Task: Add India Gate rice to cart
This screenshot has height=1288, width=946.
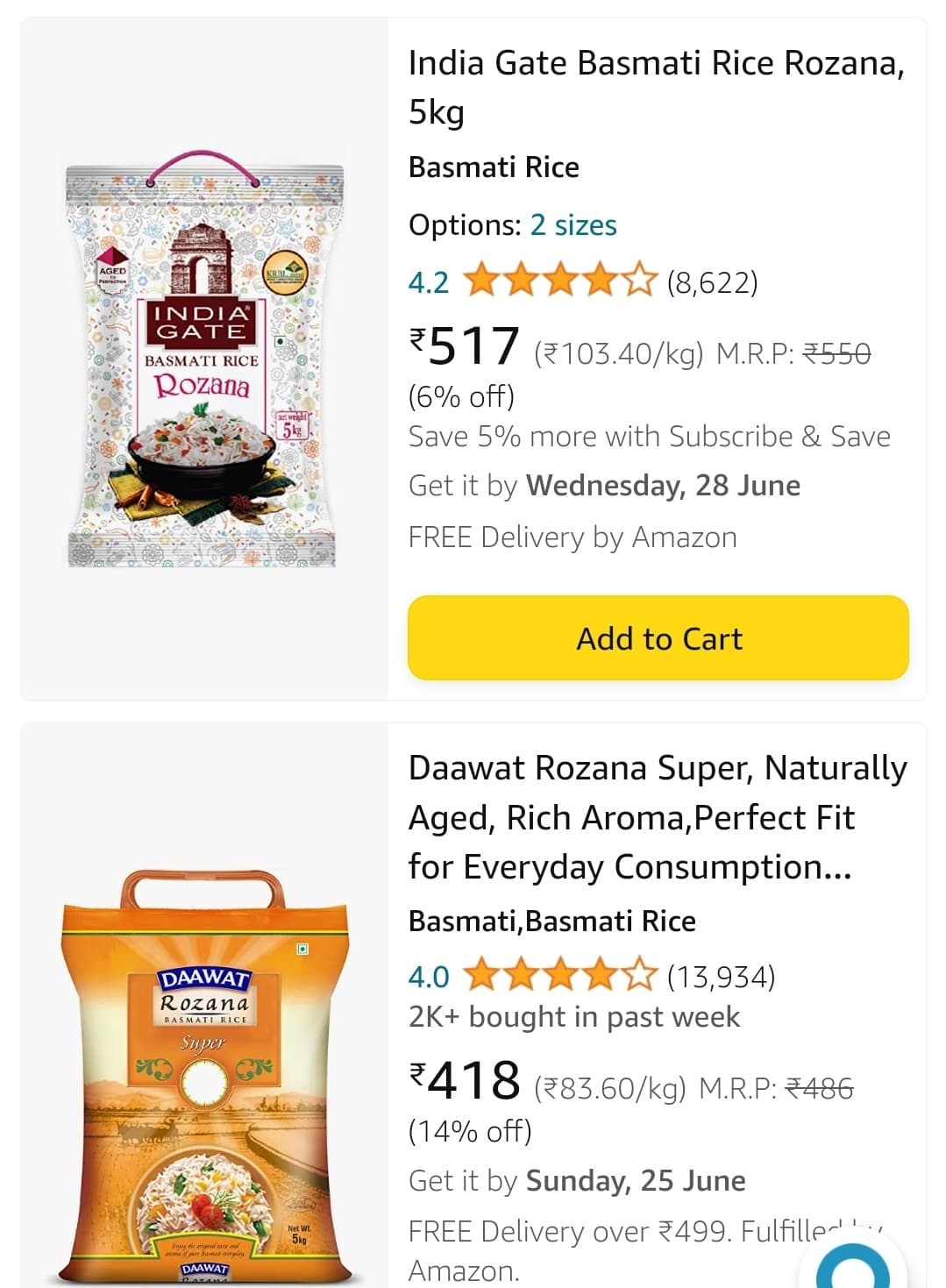Action: point(658,637)
